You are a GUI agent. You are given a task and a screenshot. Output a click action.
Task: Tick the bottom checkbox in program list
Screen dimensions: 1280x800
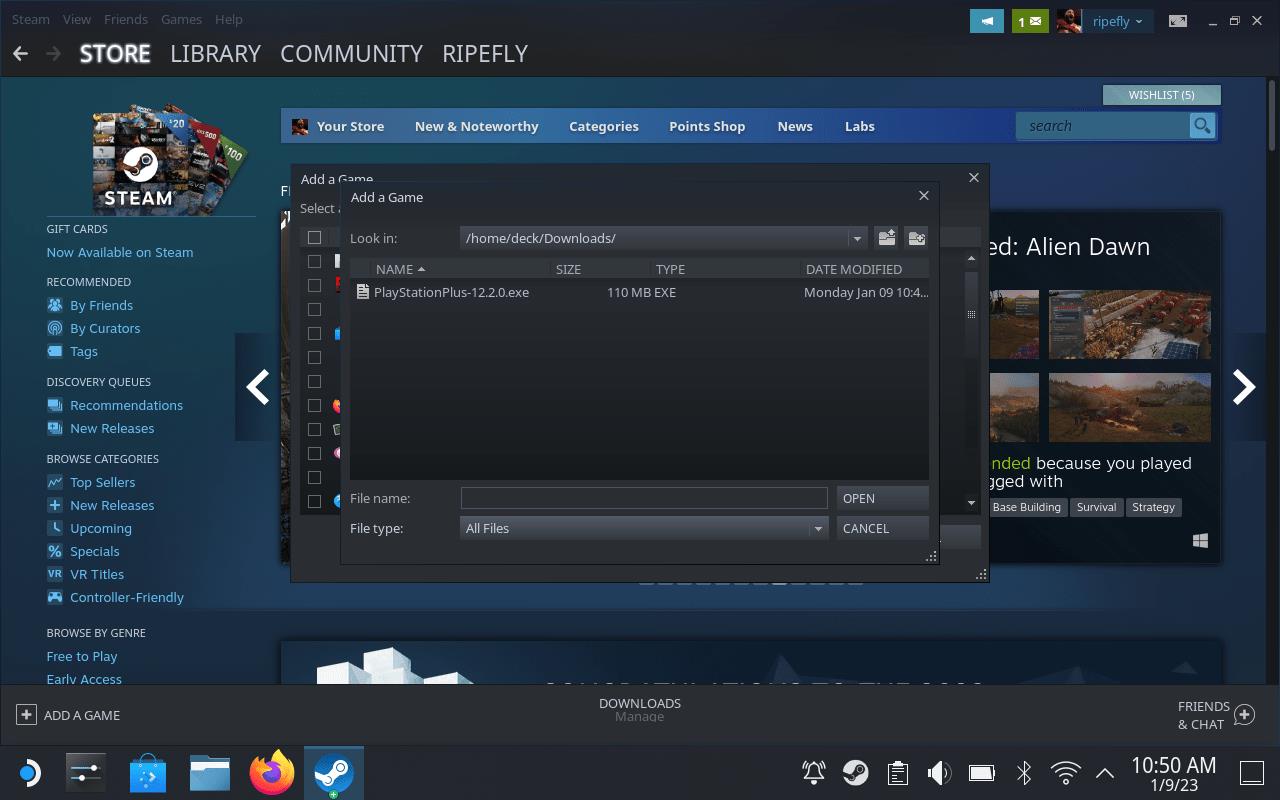314,501
